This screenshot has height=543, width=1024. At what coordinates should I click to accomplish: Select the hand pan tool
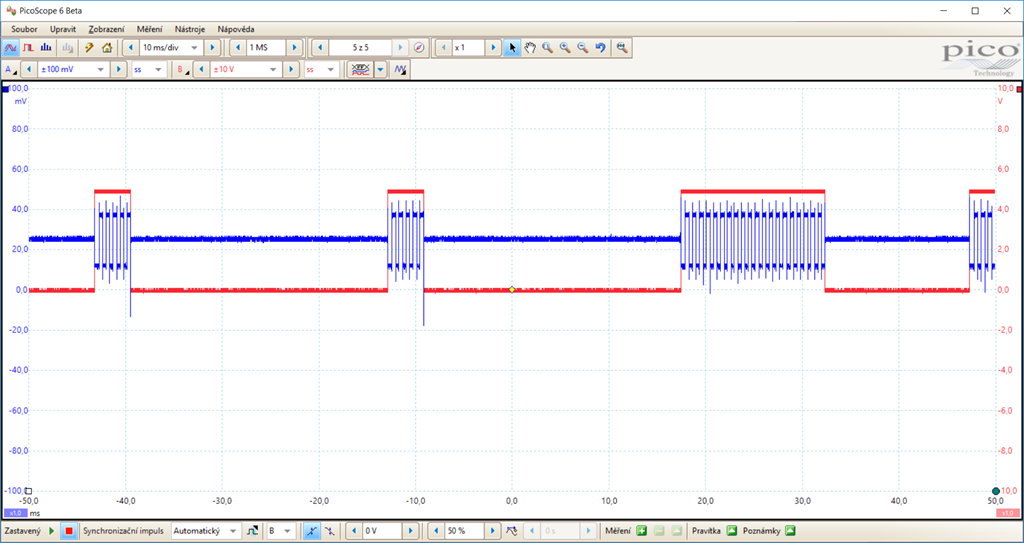click(x=530, y=47)
